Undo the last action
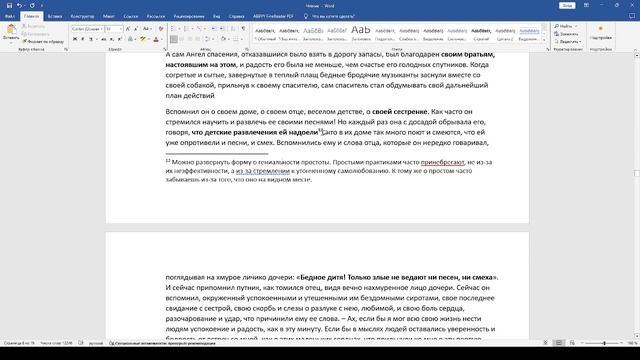Viewport: 640px width, 360px height. 19,5
